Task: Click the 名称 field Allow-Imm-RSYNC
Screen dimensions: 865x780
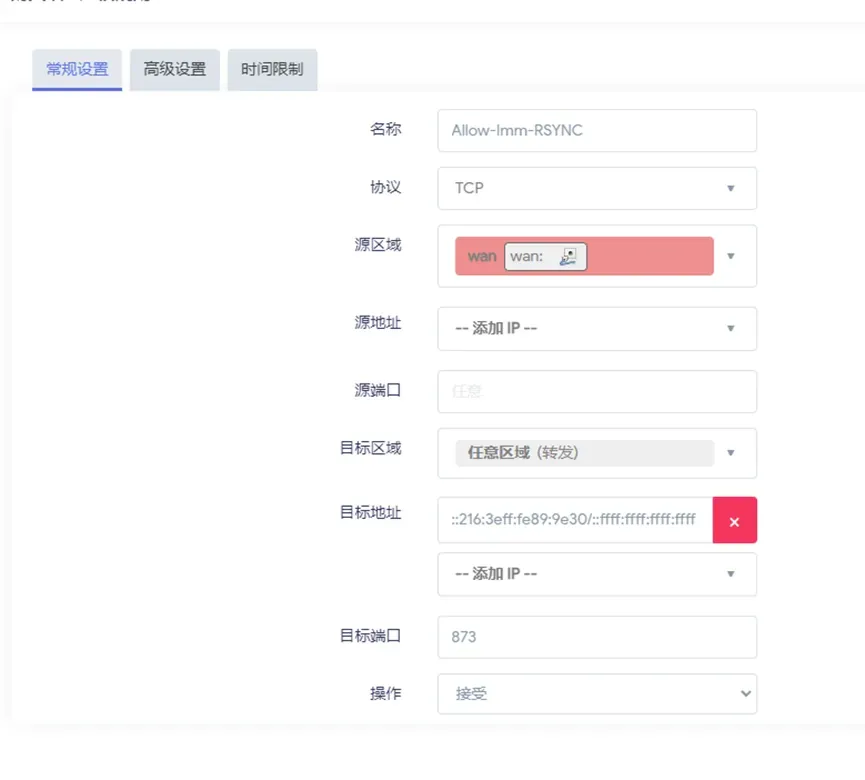Action: [597, 131]
